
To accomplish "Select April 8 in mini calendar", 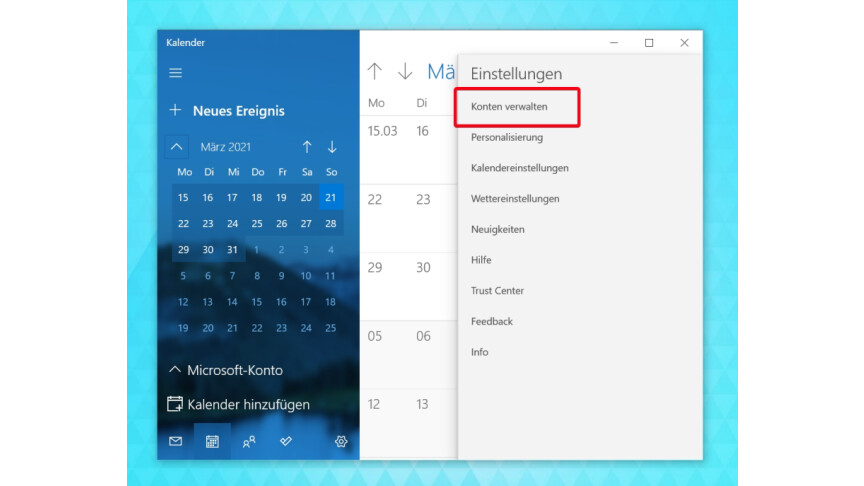I will pyautogui.click(x=257, y=276).
